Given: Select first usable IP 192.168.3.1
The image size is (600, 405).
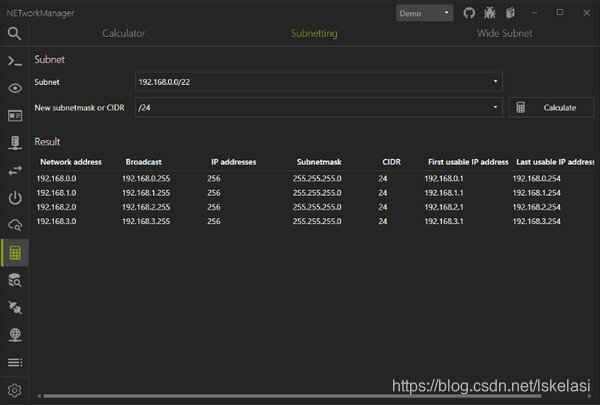Looking at the screenshot, I should pos(444,221).
